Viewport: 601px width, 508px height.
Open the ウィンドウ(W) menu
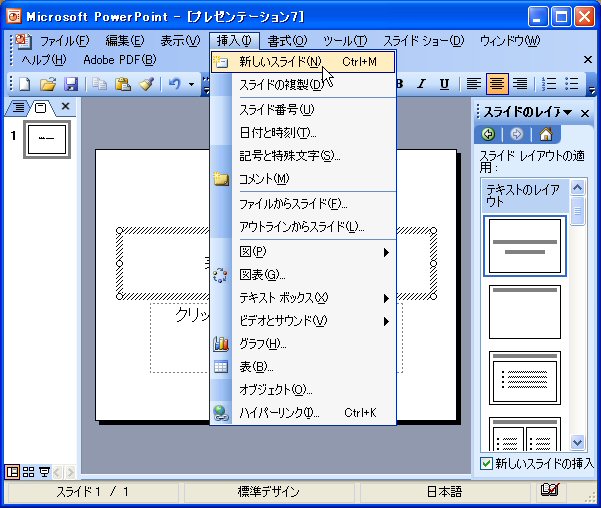pos(510,41)
